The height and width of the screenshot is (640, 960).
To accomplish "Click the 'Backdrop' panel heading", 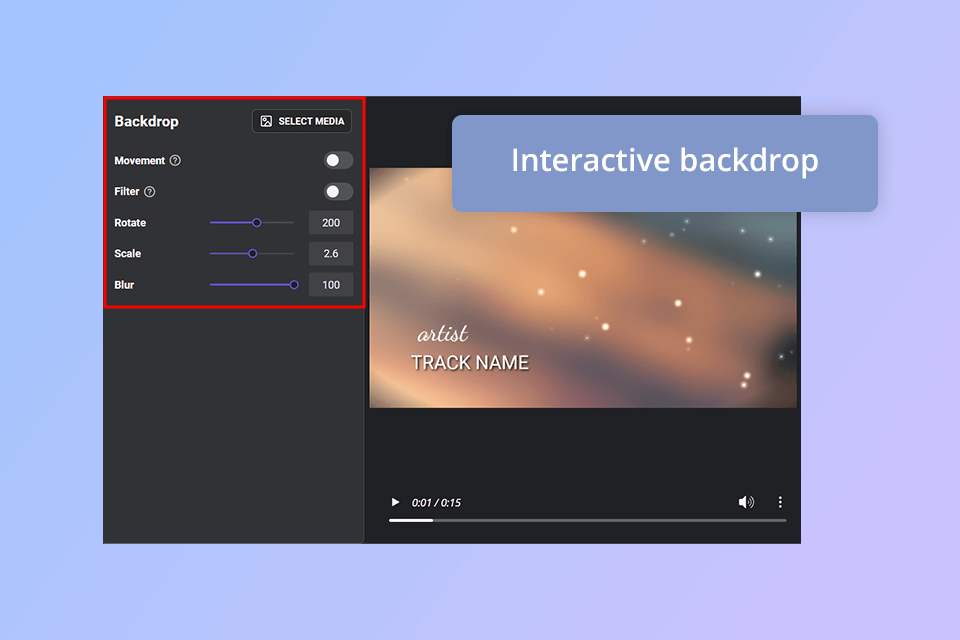I will click(146, 121).
